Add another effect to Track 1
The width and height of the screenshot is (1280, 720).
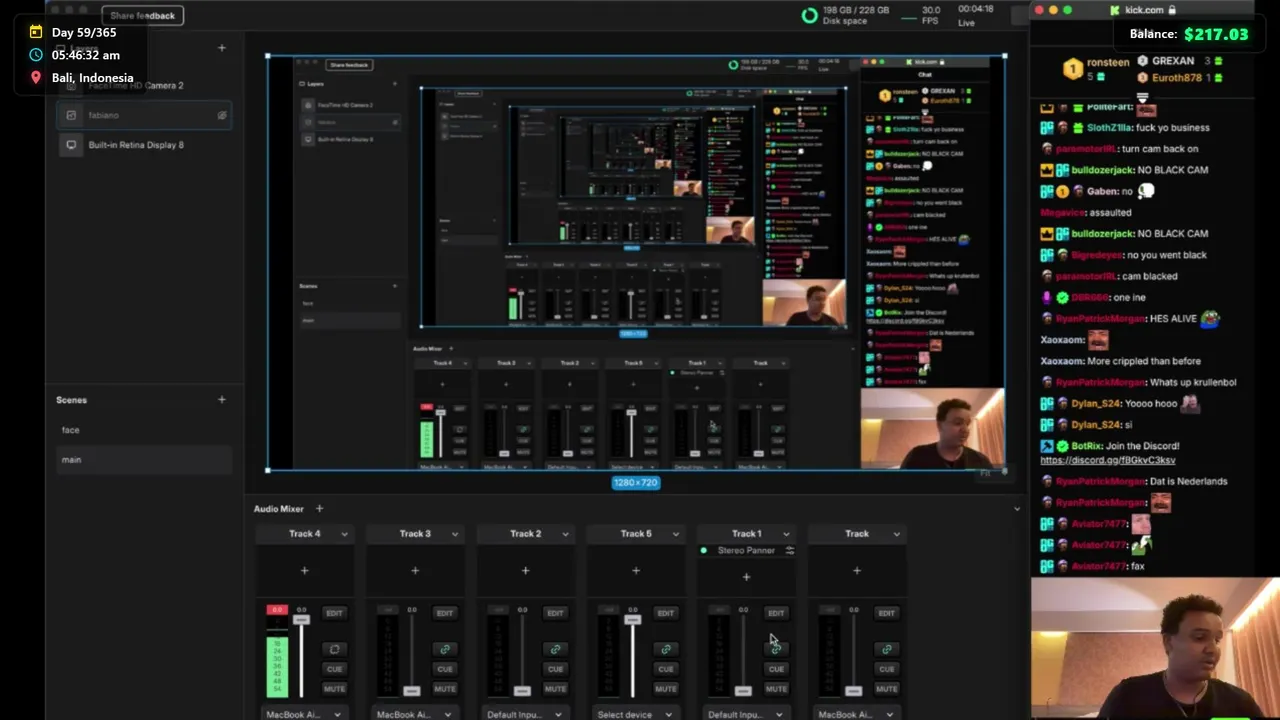[746, 577]
